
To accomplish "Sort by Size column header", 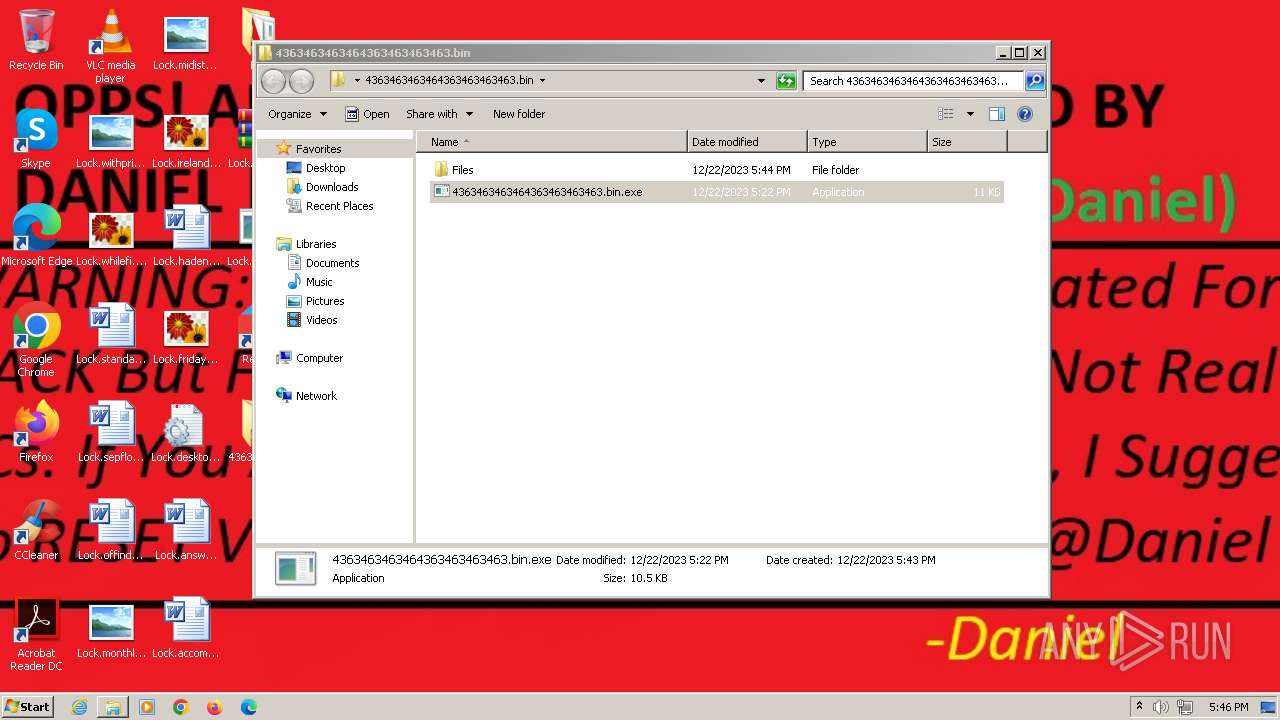I will point(967,142).
